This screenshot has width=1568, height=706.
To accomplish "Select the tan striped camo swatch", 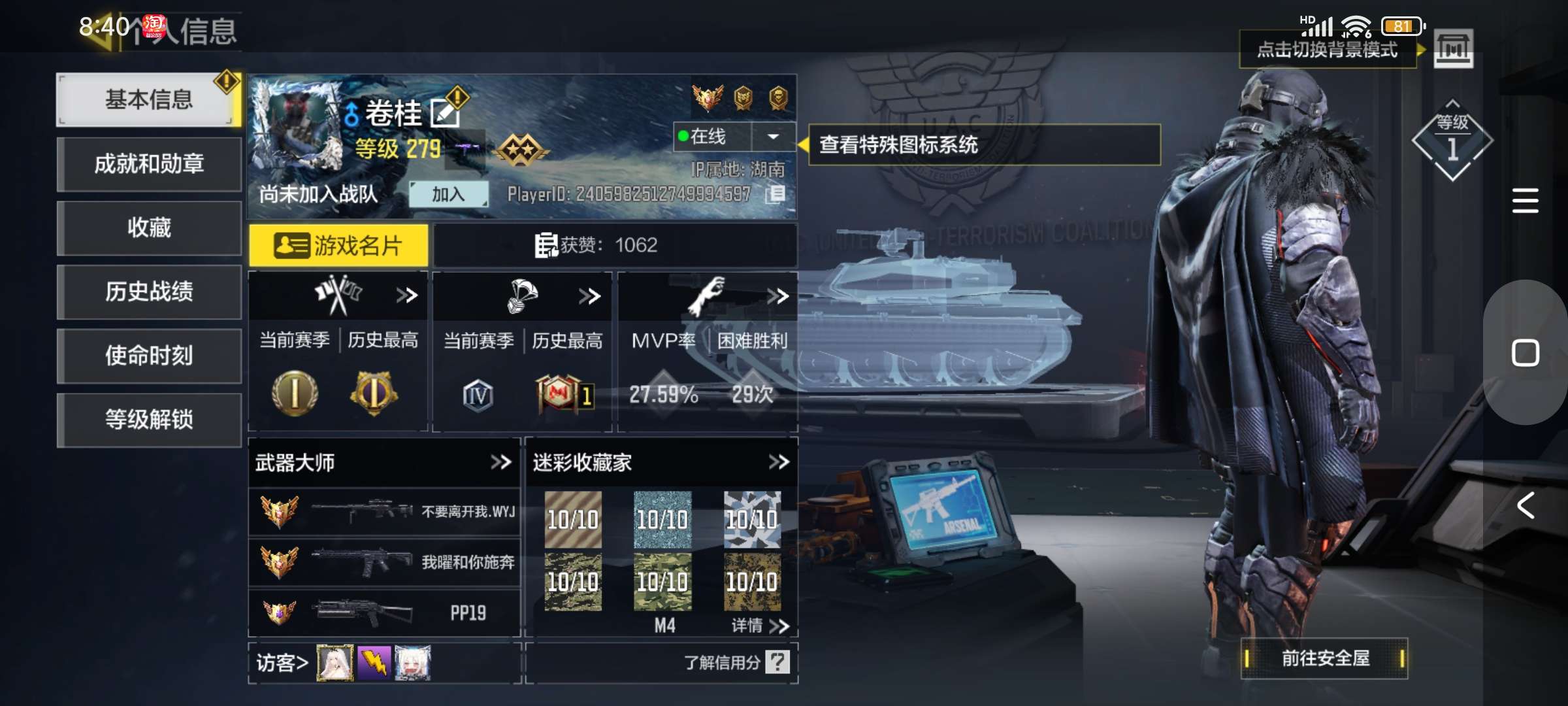I will click(x=572, y=520).
